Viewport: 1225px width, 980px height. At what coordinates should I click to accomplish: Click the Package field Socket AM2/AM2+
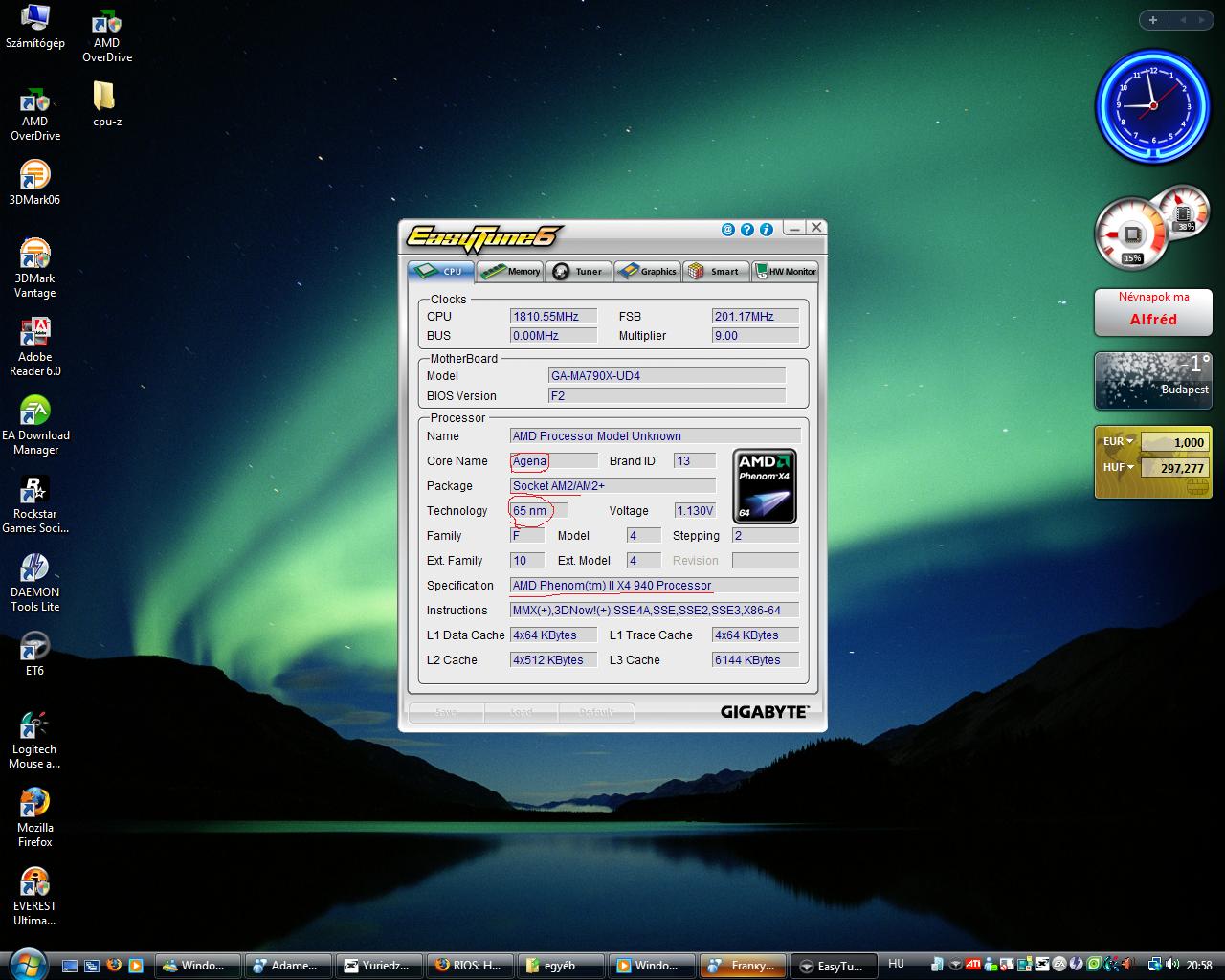point(612,485)
